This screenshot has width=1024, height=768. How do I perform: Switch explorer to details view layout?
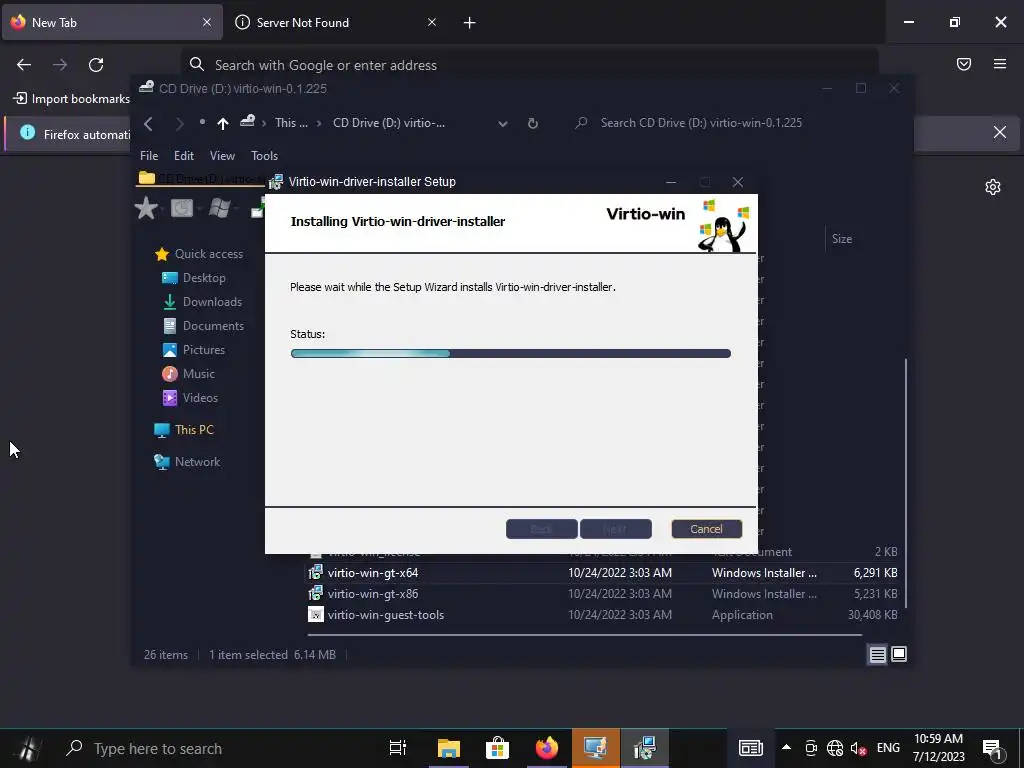click(x=878, y=654)
